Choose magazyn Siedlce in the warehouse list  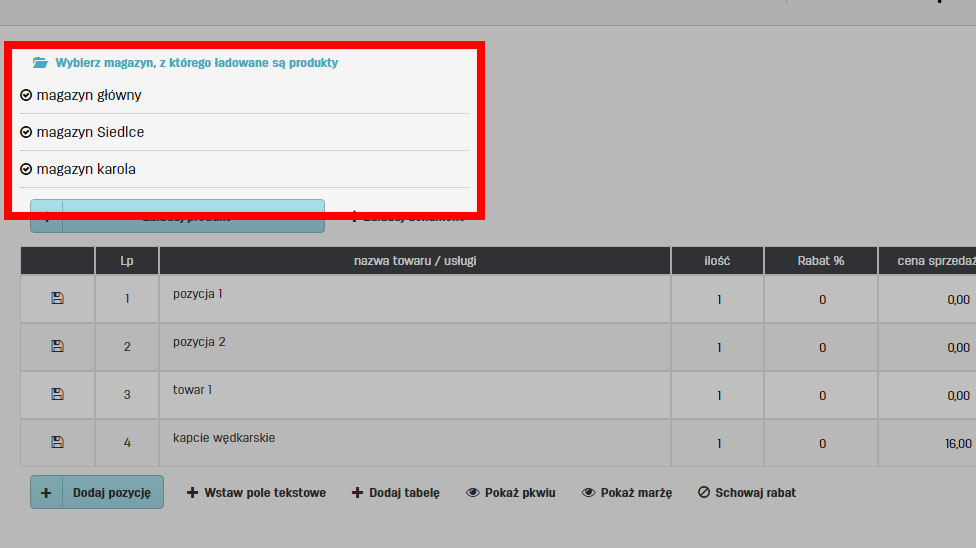pos(90,132)
